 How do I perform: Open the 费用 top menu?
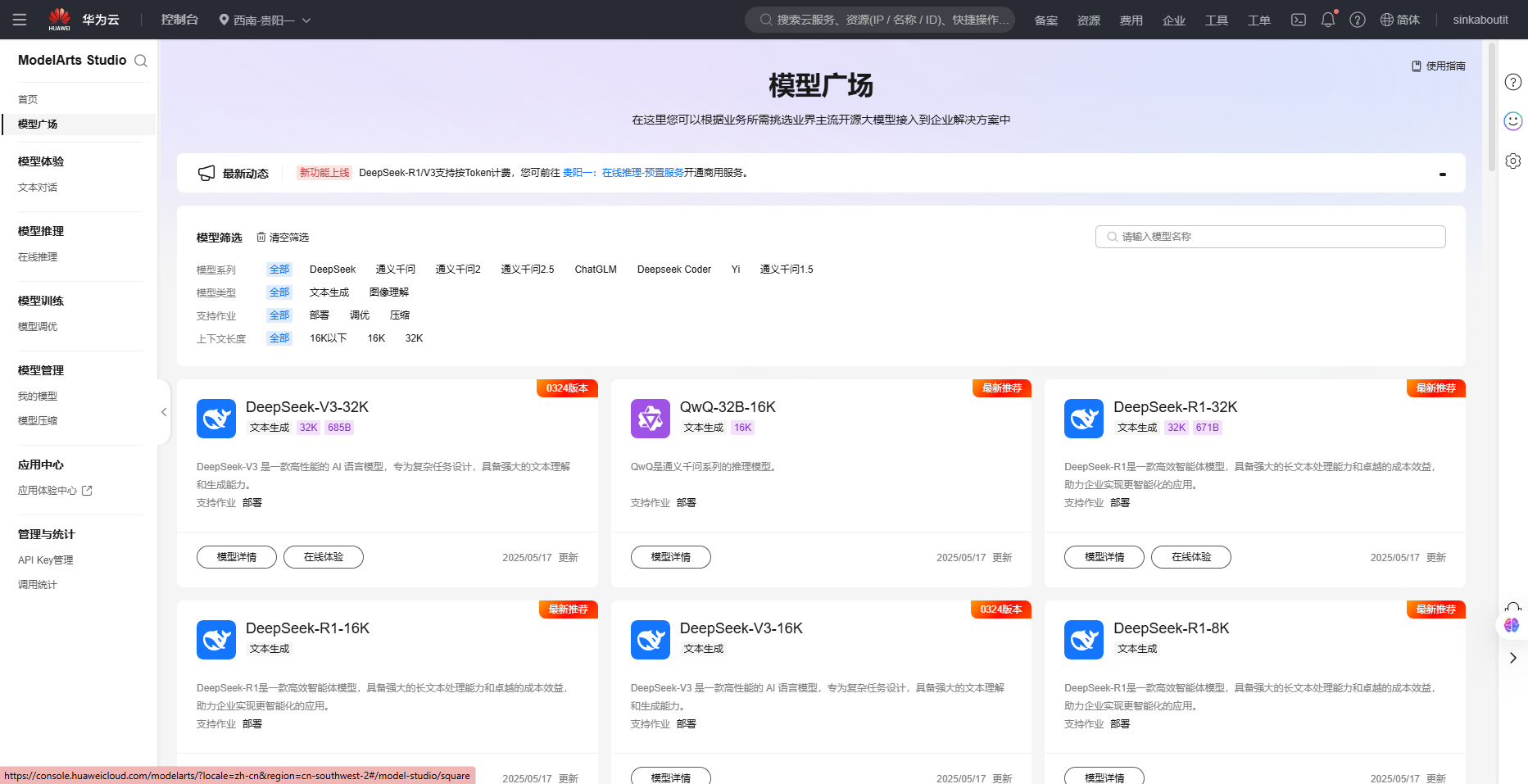coord(1131,20)
